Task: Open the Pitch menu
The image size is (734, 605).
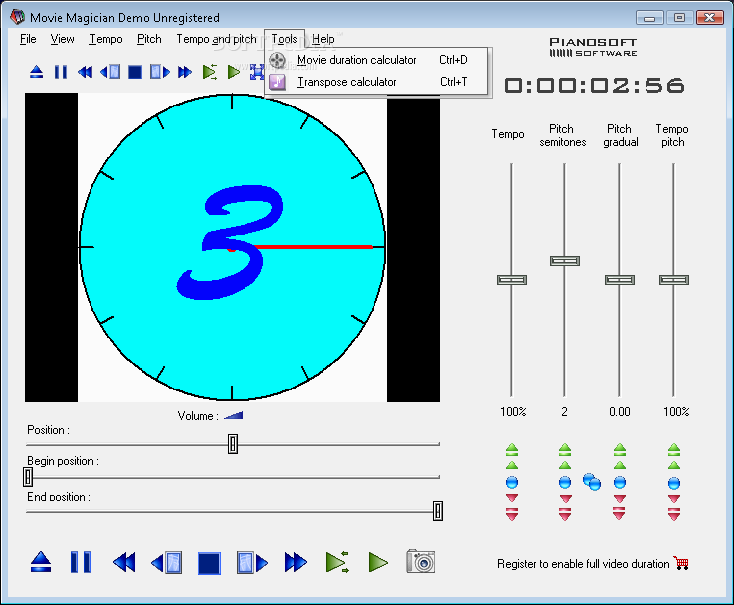Action: tap(149, 39)
